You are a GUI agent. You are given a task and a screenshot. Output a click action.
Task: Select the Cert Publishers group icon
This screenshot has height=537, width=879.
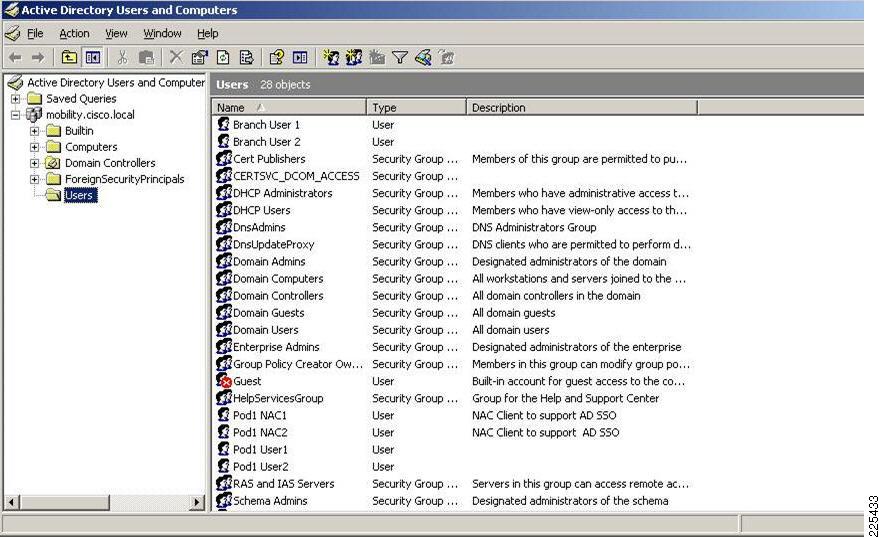coord(224,159)
